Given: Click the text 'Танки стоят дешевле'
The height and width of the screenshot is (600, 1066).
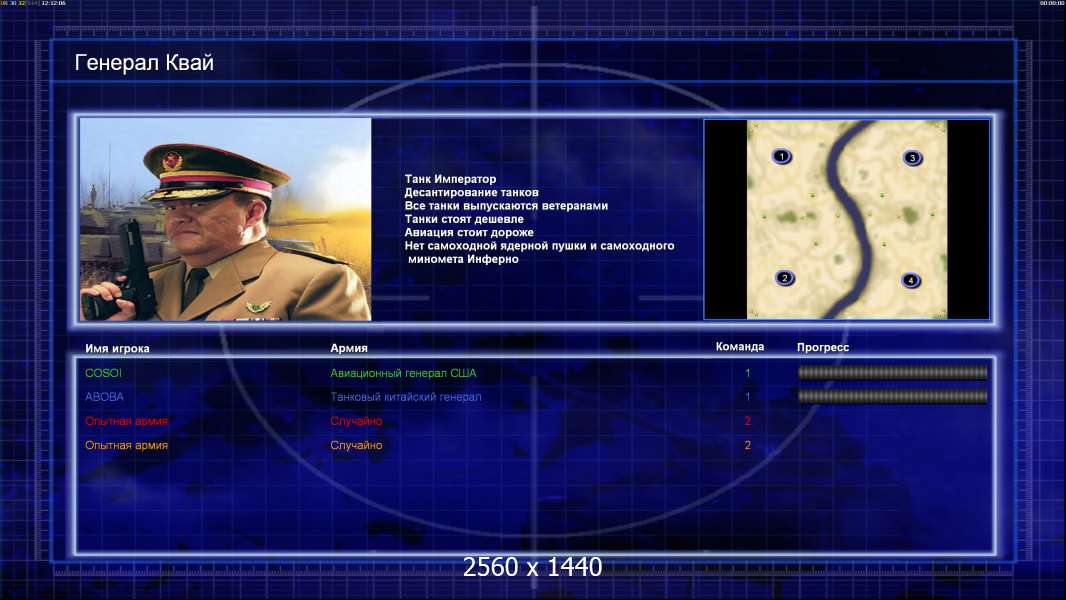Looking at the screenshot, I should [x=464, y=219].
